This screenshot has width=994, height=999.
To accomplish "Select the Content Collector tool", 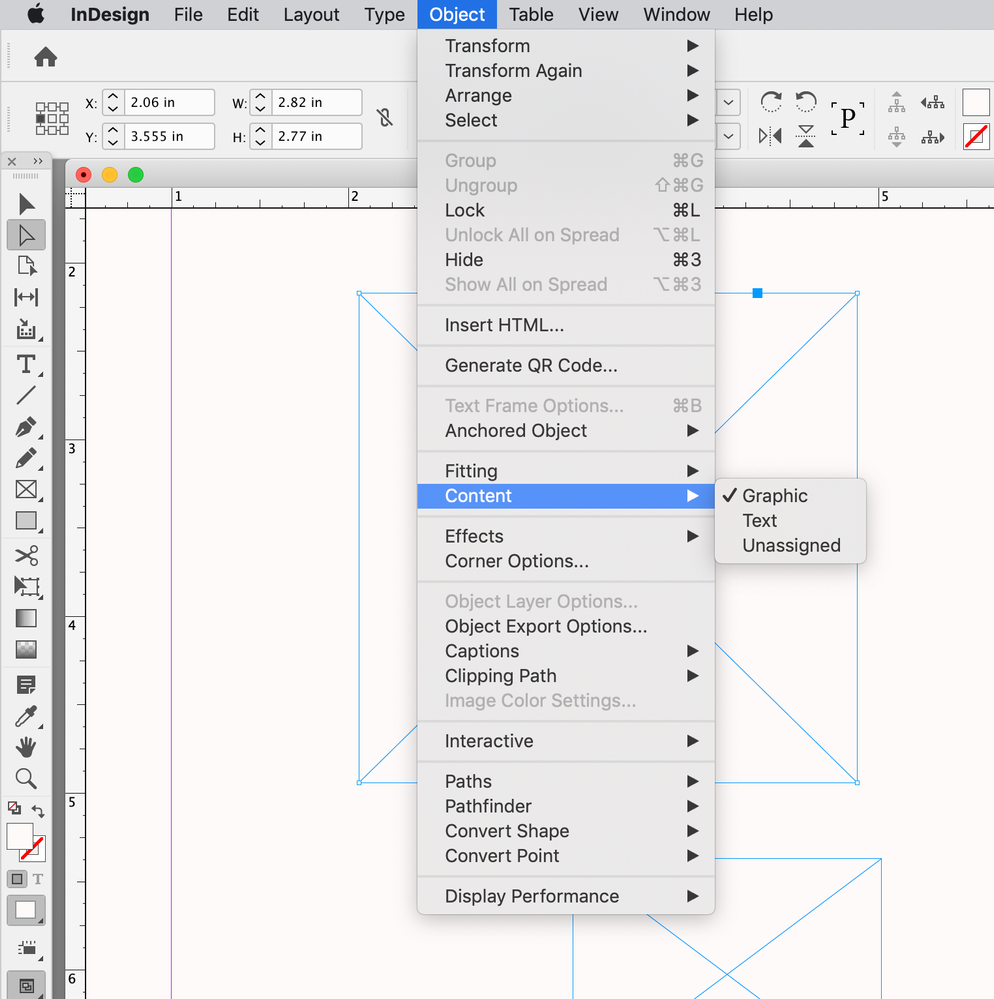I will click(x=26, y=329).
